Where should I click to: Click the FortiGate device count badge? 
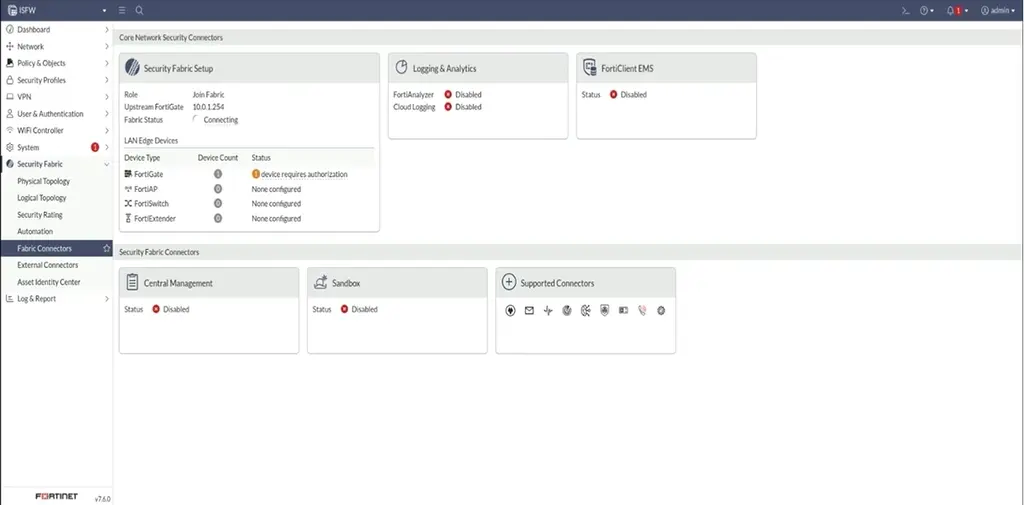coord(218,174)
